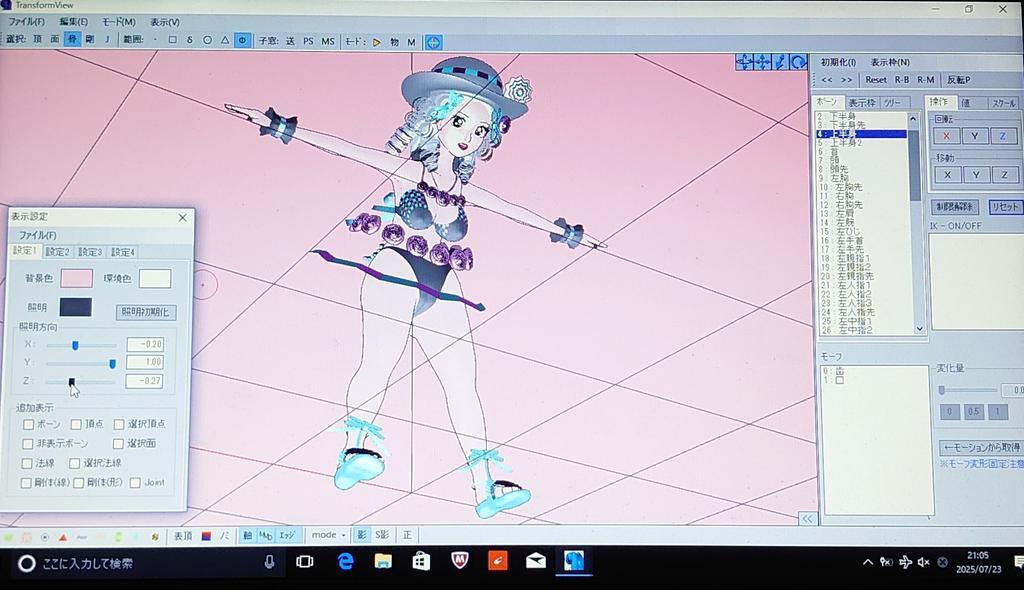Select Joint mode J in toolbar

click(x=107, y=40)
